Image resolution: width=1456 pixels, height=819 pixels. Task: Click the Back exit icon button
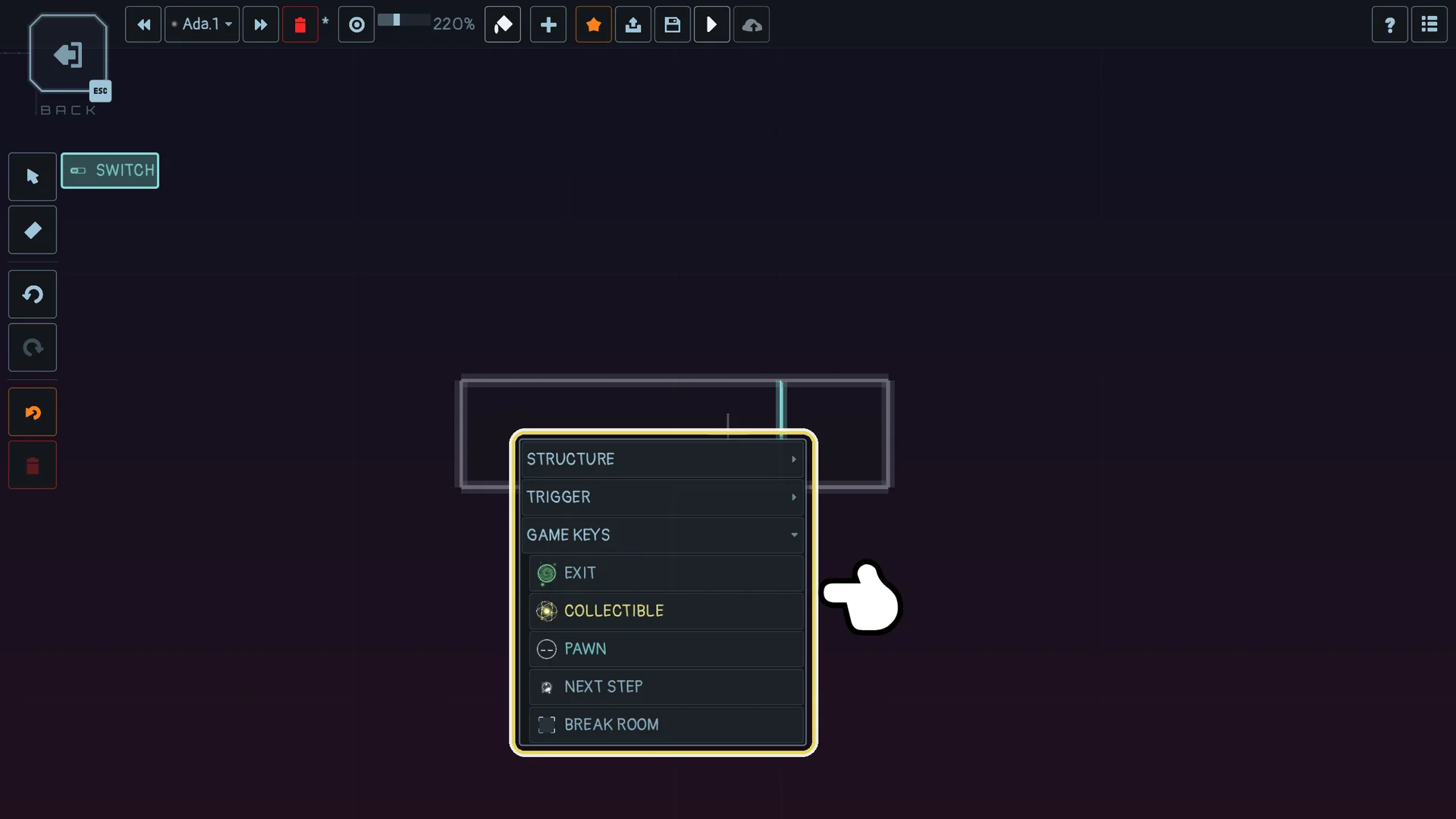click(68, 55)
